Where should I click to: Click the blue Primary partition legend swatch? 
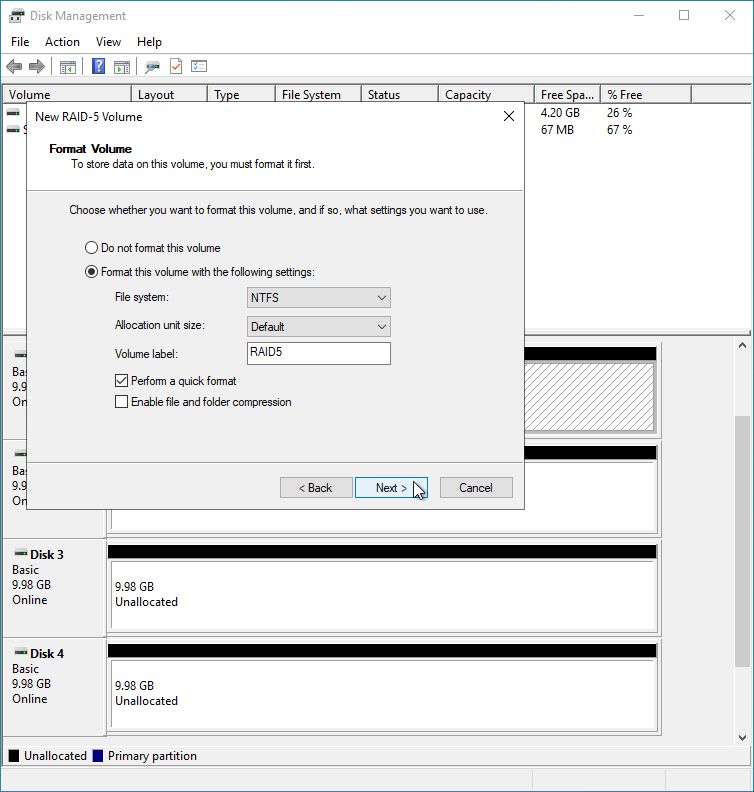(98, 756)
